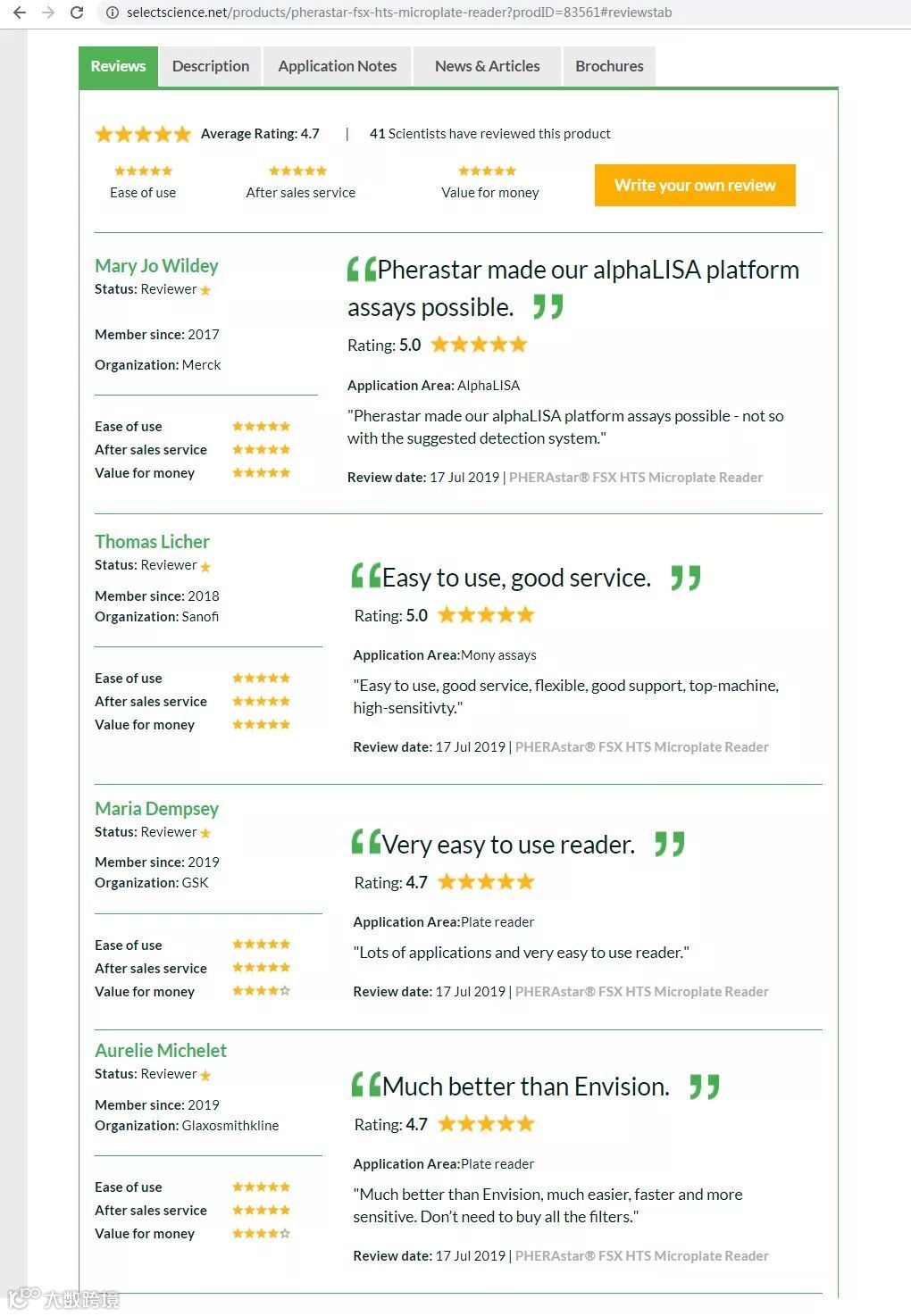Switch to the Application Notes tab
The width and height of the screenshot is (911, 1316).
tap(338, 66)
